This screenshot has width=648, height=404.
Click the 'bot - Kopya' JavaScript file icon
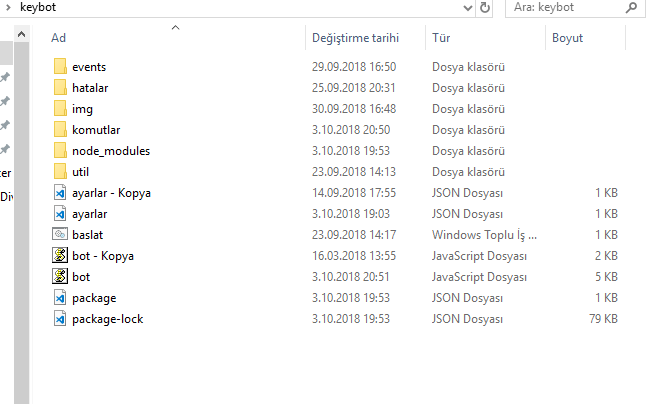[60, 255]
